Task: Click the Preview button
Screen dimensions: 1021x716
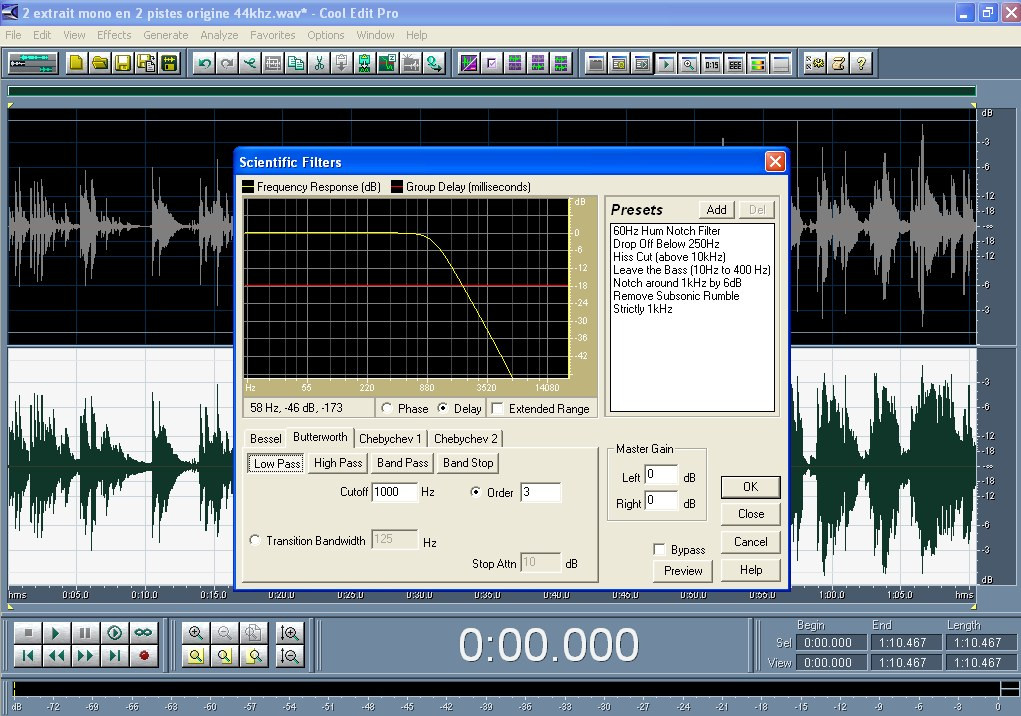Action: pyautogui.click(x=683, y=571)
